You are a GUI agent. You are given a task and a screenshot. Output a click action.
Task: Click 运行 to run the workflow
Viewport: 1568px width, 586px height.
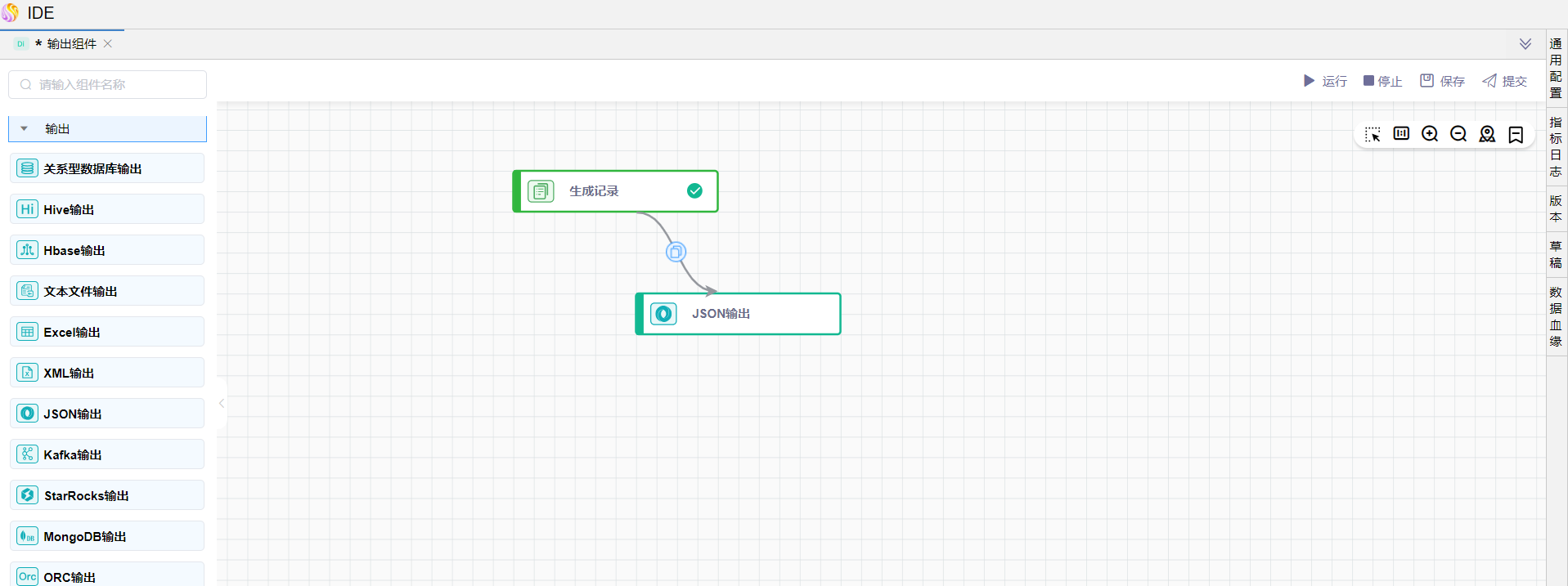coord(1325,81)
